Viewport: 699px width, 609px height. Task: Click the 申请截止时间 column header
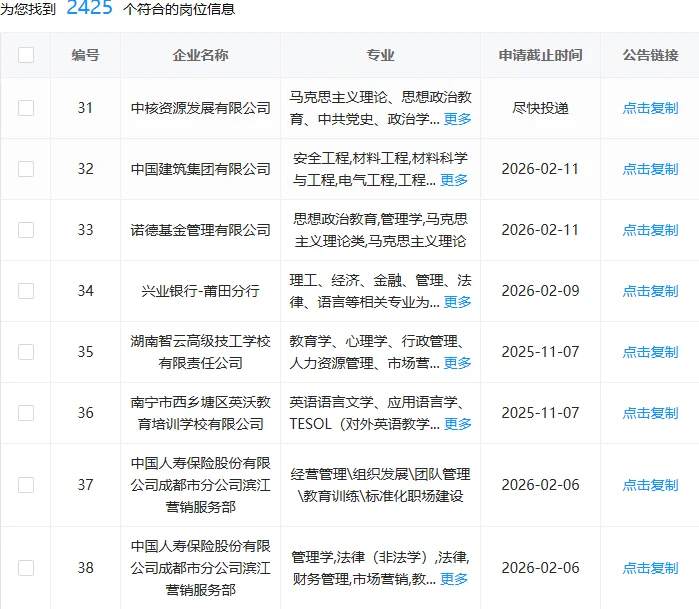pyautogui.click(x=540, y=55)
